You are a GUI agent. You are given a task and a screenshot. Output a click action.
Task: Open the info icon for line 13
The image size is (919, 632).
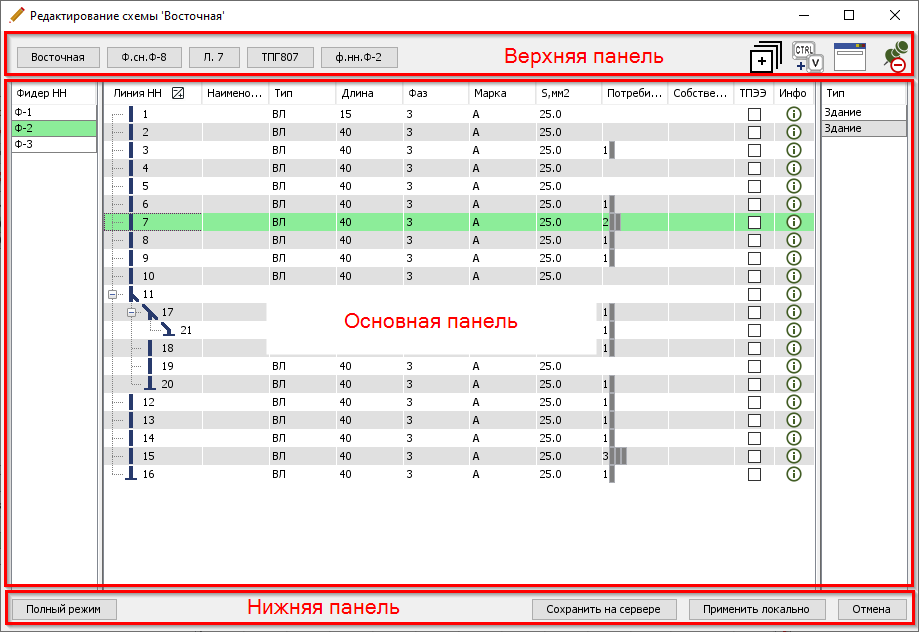[794, 420]
